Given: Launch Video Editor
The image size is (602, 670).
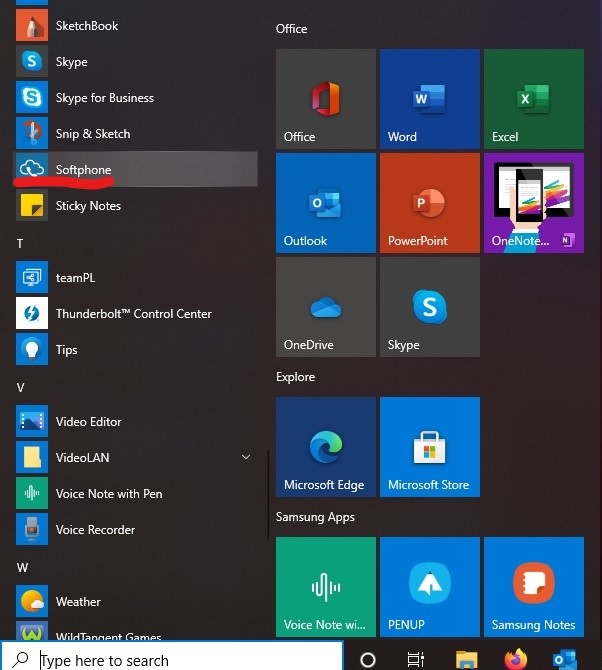Looking at the screenshot, I should click(x=136, y=421).
